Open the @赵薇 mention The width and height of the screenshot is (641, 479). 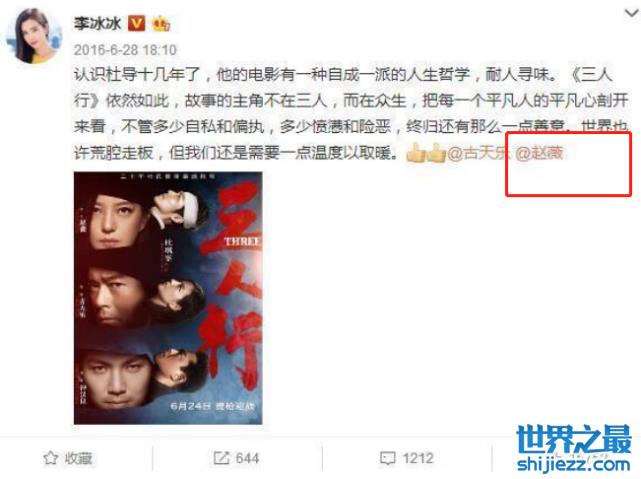coord(539,153)
